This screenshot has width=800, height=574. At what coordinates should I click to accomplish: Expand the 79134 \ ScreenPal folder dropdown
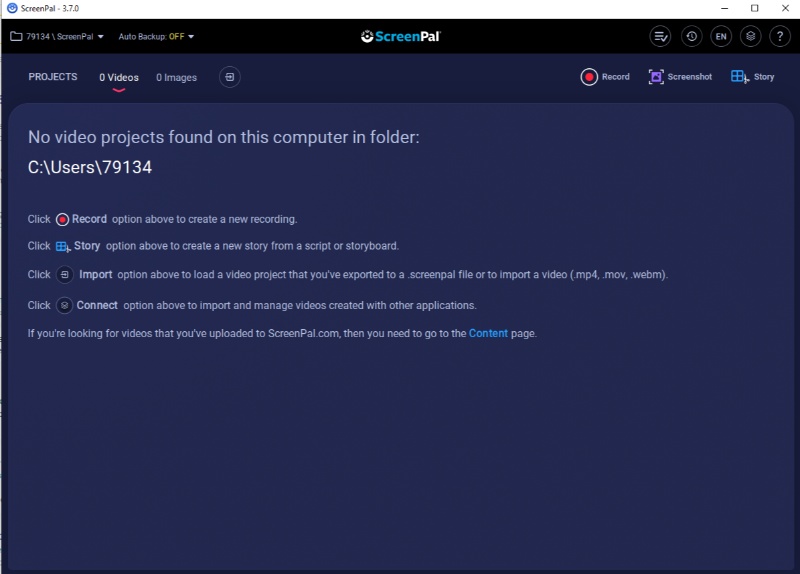pos(57,37)
